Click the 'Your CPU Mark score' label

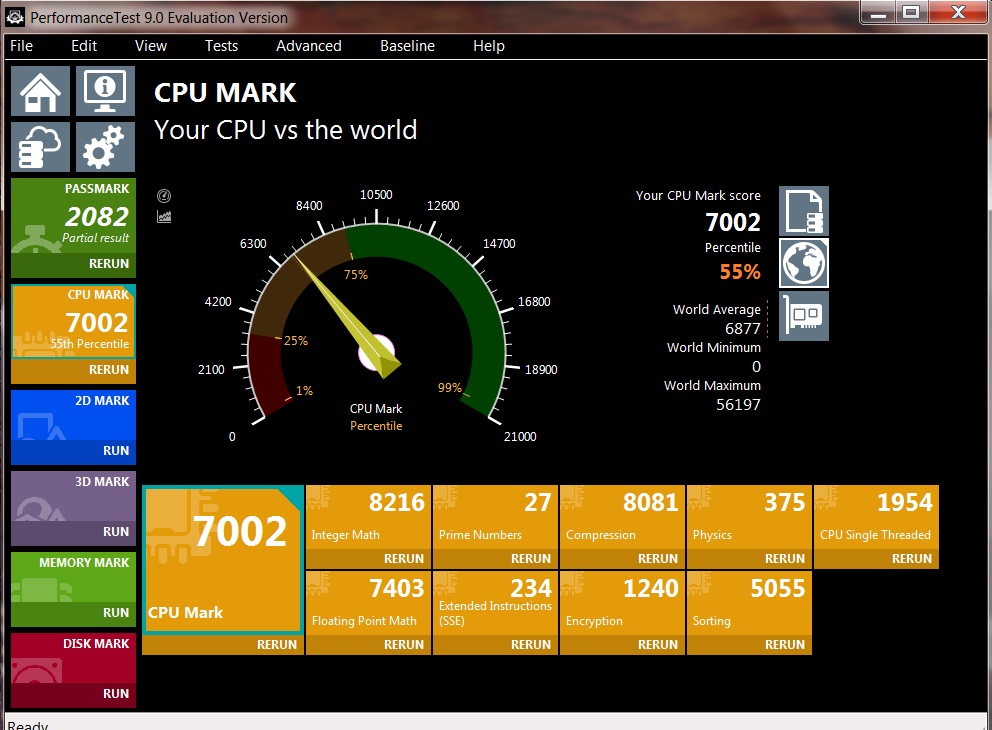[698, 196]
